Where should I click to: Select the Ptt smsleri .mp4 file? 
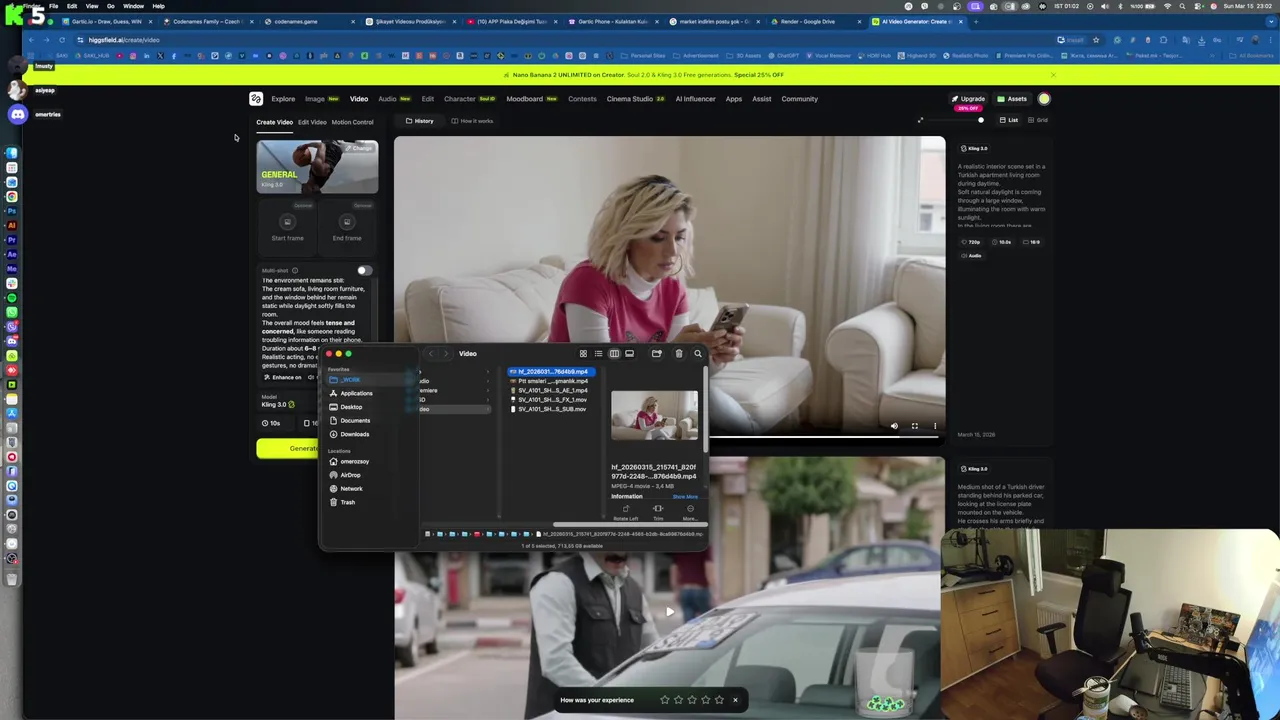552,381
